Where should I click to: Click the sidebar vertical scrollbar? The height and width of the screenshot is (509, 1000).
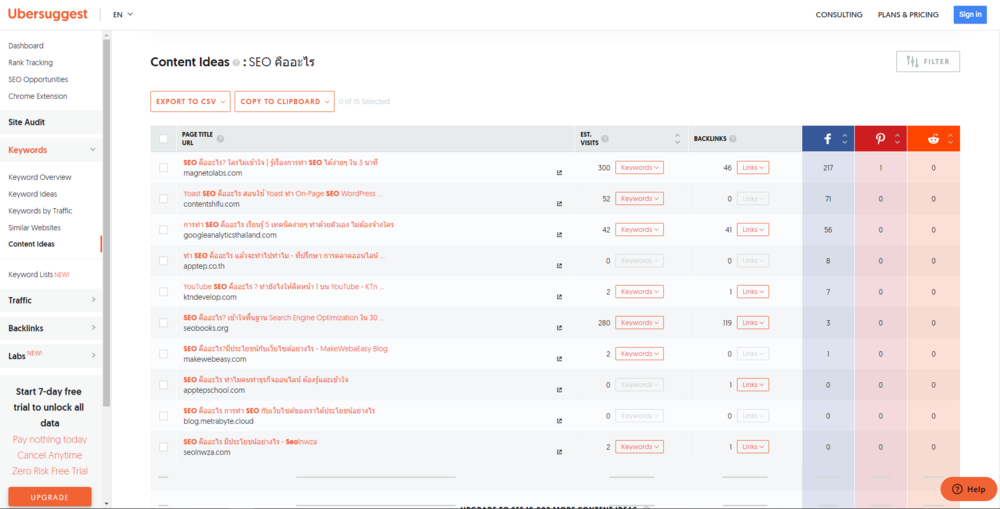coord(107,223)
